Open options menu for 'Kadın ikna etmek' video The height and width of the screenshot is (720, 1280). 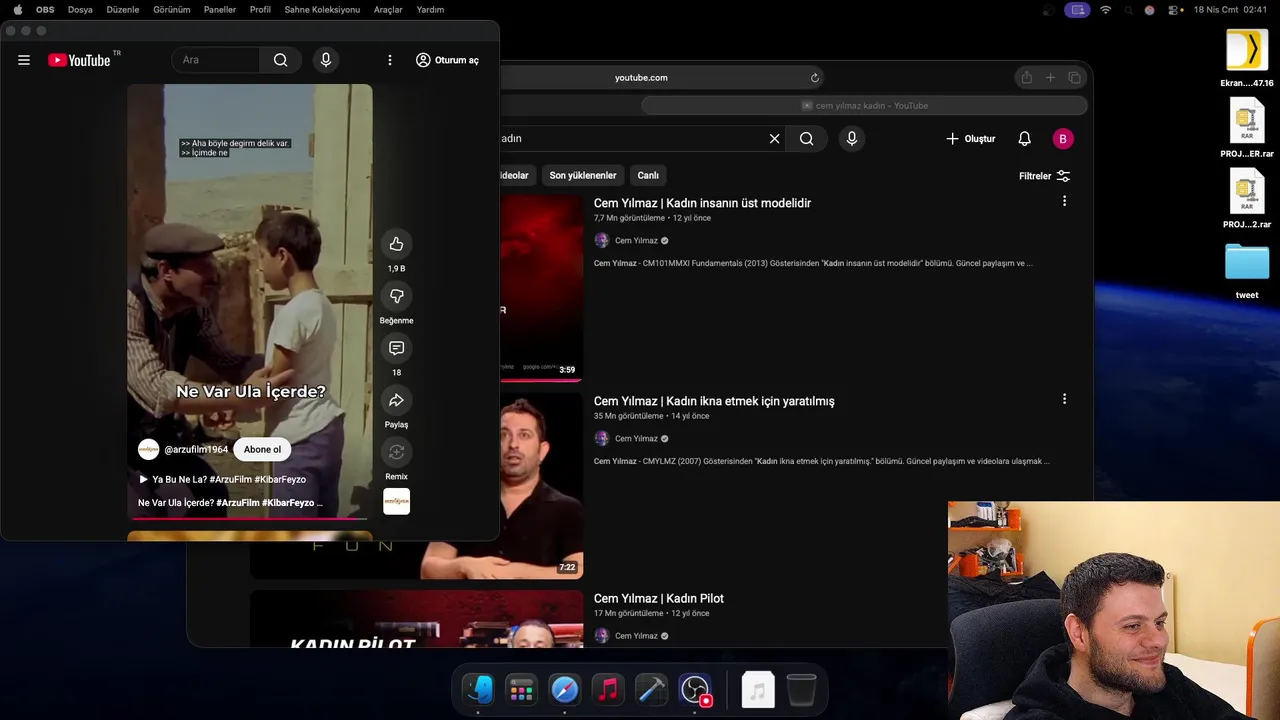(x=1064, y=399)
